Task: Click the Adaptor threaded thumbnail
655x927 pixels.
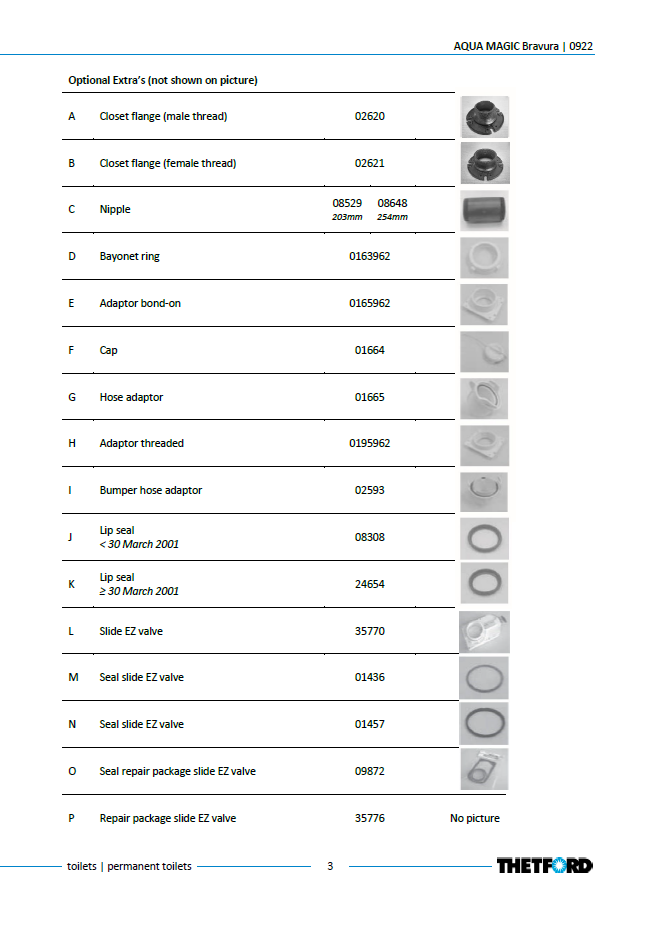Action: (484, 445)
